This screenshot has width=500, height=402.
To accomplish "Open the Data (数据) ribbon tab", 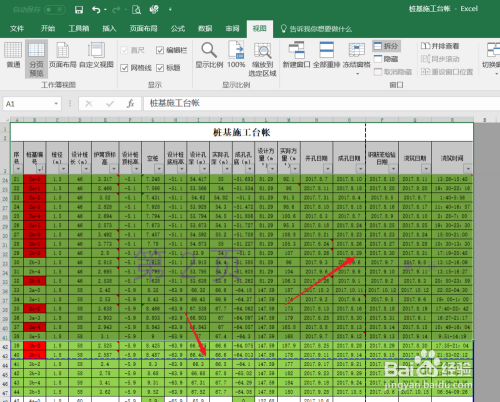I will click(x=205, y=29).
